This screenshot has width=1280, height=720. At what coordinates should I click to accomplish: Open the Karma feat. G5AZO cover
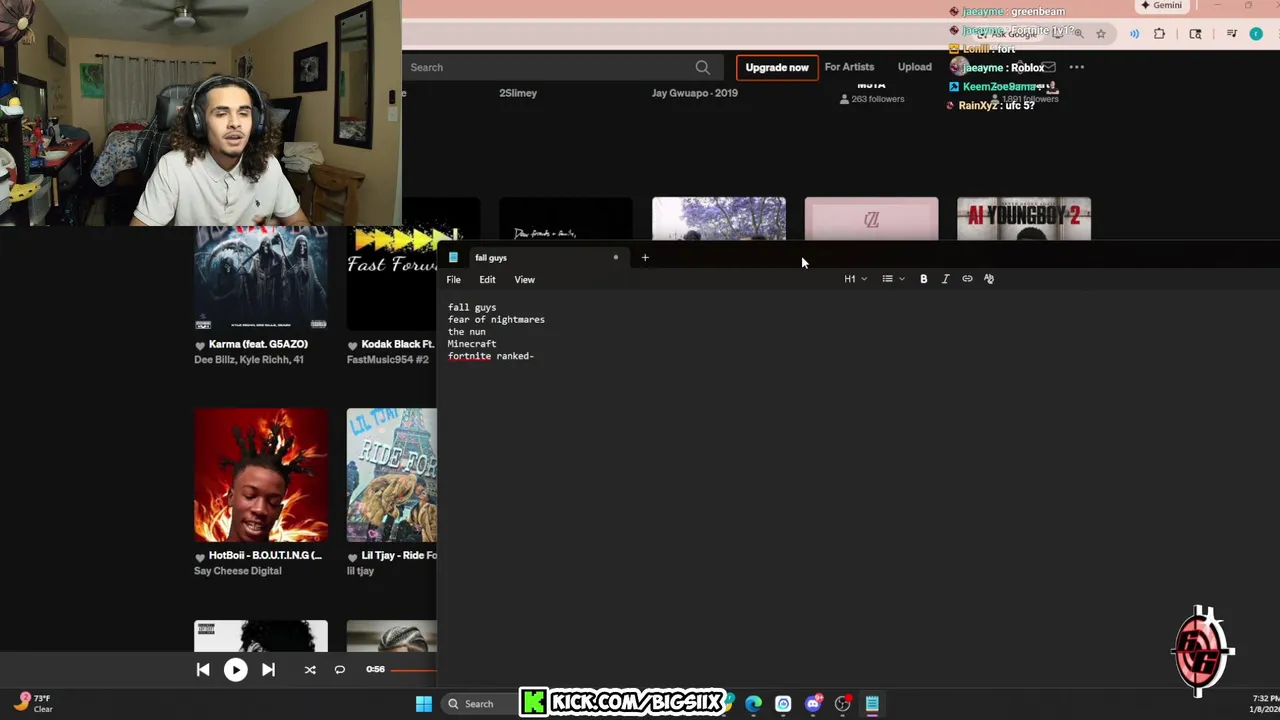[x=261, y=278]
